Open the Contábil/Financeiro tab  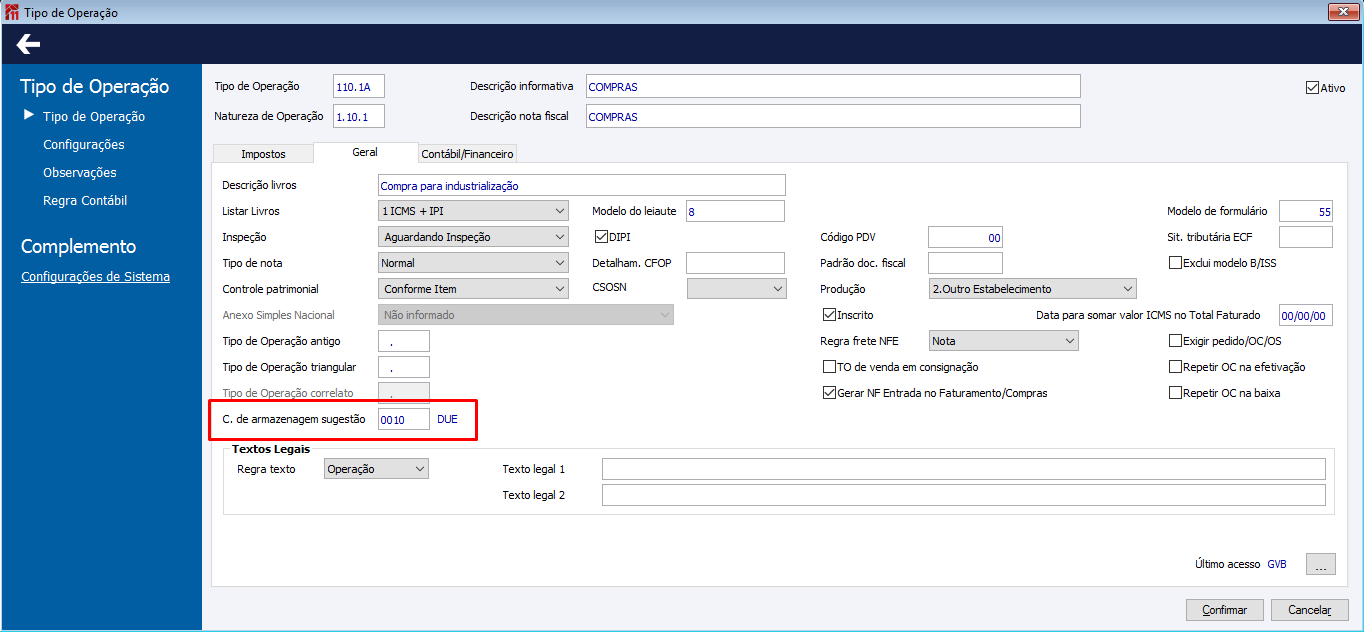(467, 154)
